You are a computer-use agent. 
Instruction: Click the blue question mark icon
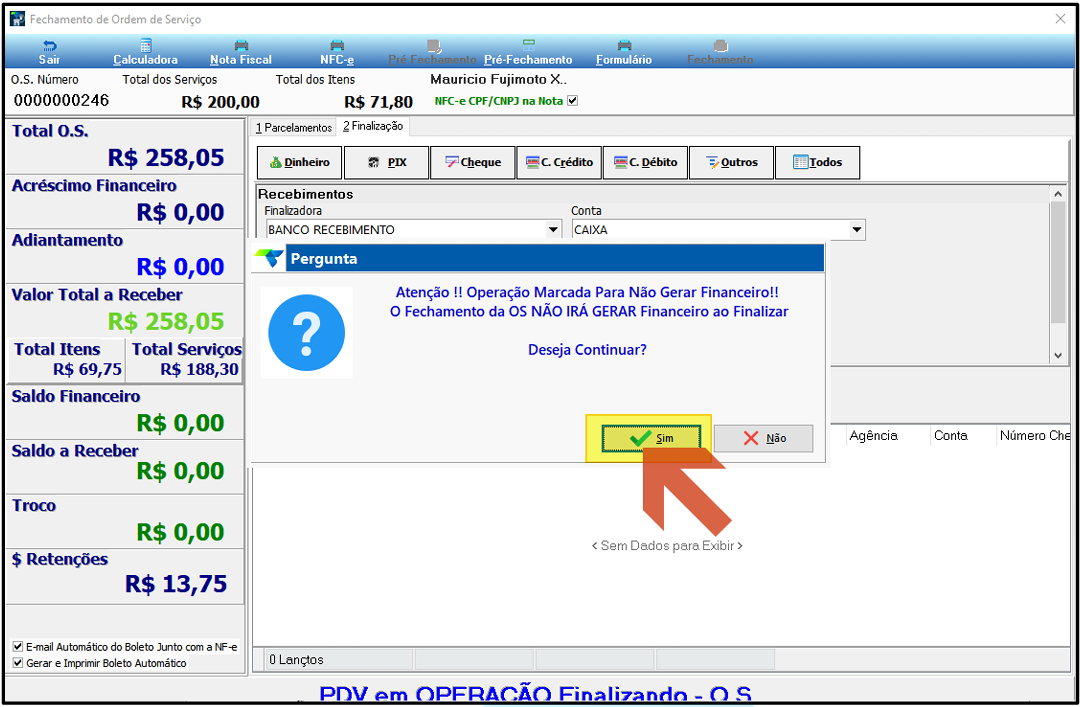307,333
